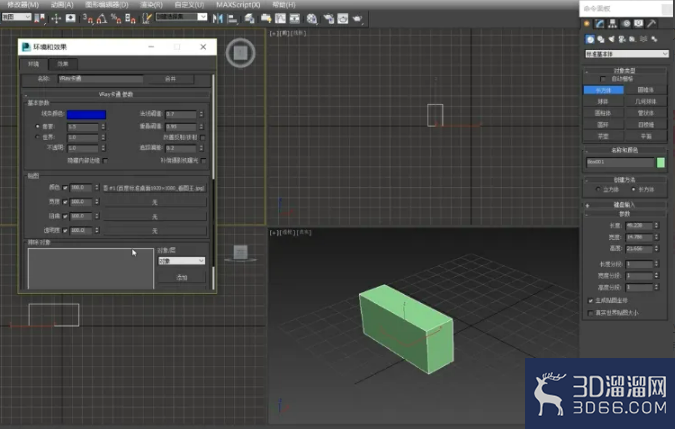The height and width of the screenshot is (429, 675).
Task: Toggle the Angle Snap tool
Action: [x=102, y=19]
